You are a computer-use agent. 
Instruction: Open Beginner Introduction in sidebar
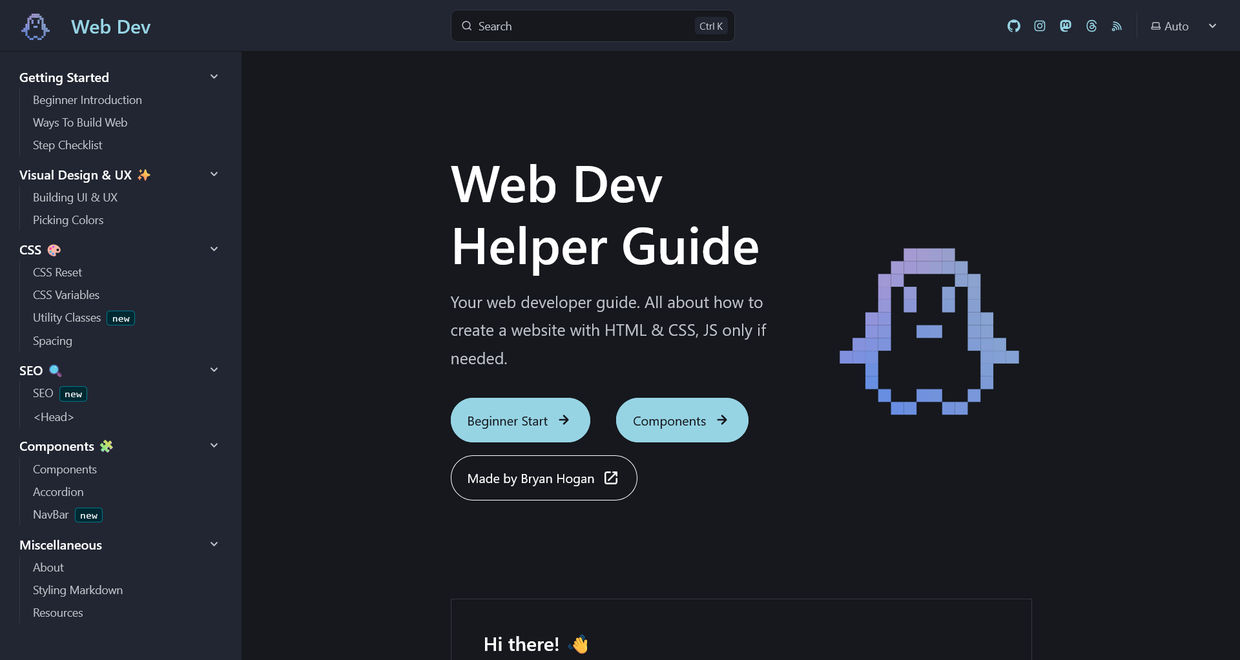click(x=87, y=100)
